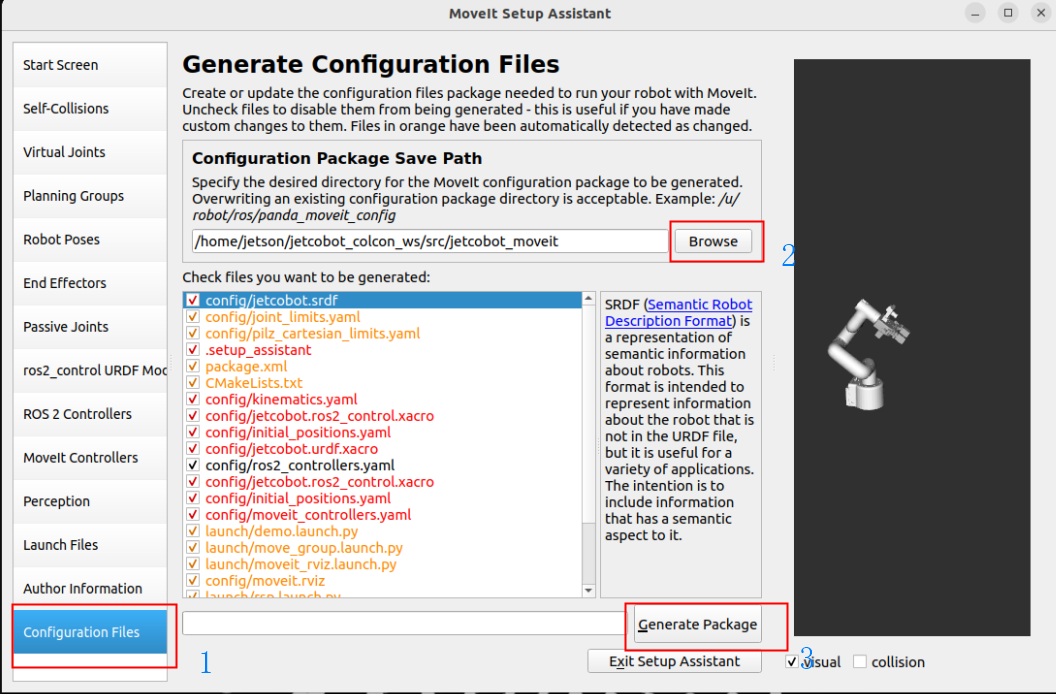Screen dimensions: 1056x694
Task: Click the Browse button for save path
Action: [713, 241]
